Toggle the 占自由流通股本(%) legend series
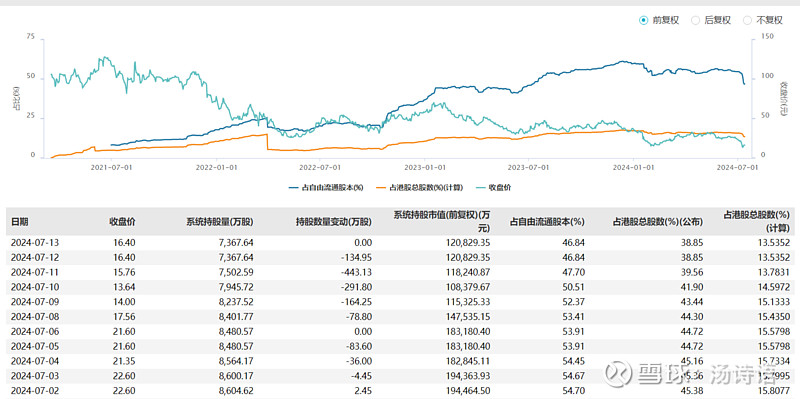The image size is (800, 399). point(326,187)
